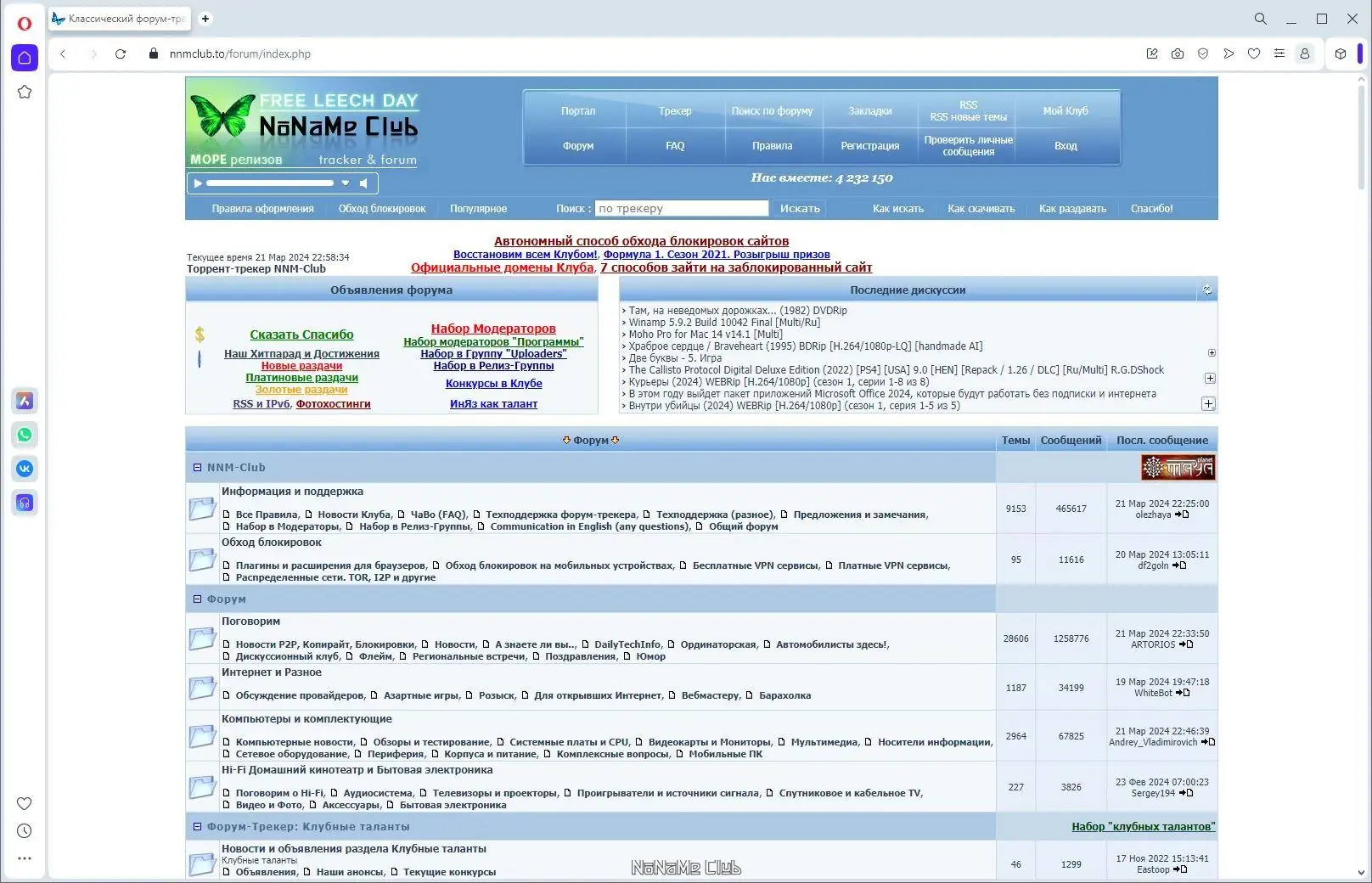
Task: Open history clock icon in sidebar
Action: [24, 831]
